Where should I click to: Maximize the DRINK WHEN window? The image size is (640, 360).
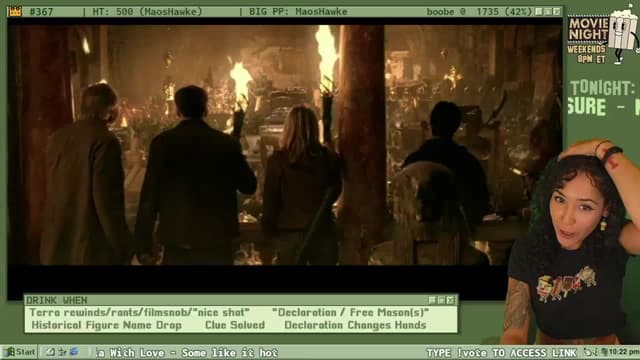pyautogui.click(x=442, y=300)
